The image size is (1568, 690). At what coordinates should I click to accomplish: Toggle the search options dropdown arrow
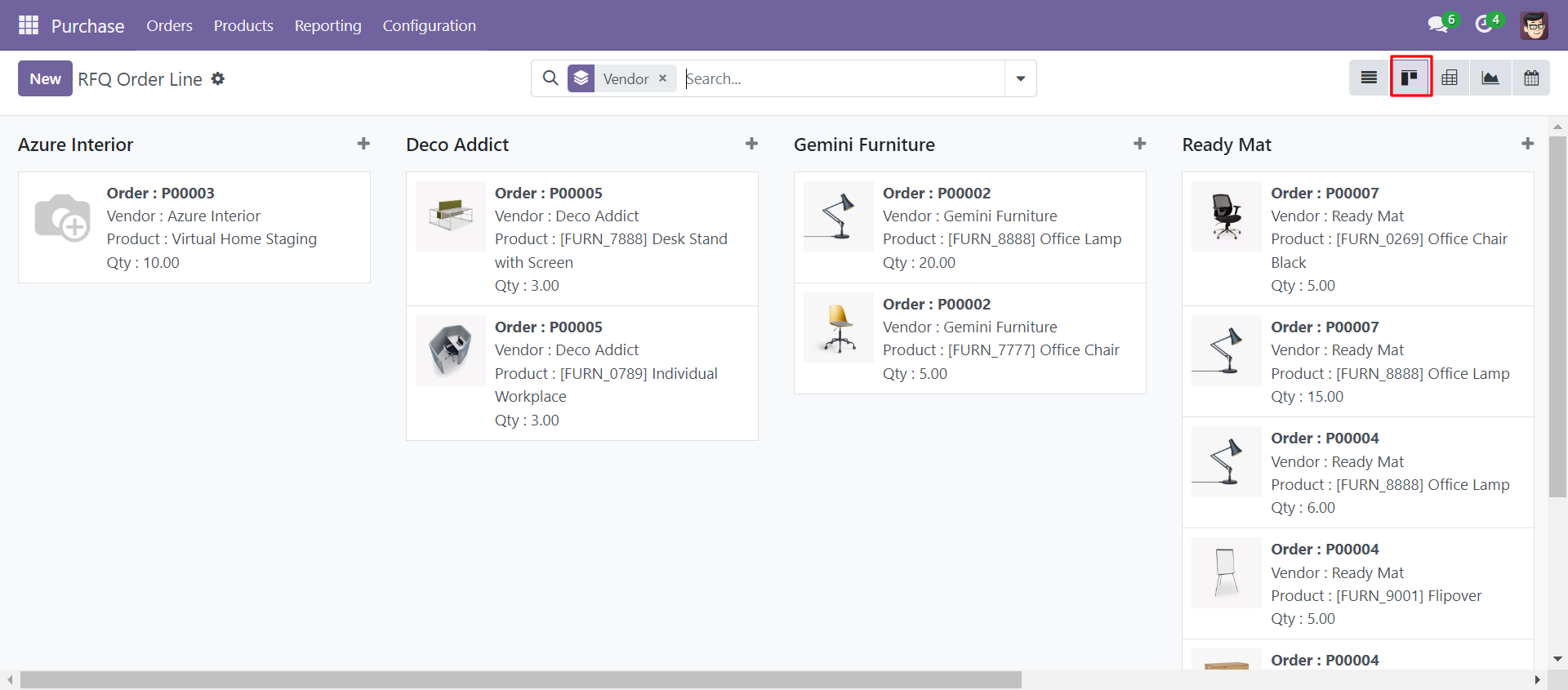1021,78
